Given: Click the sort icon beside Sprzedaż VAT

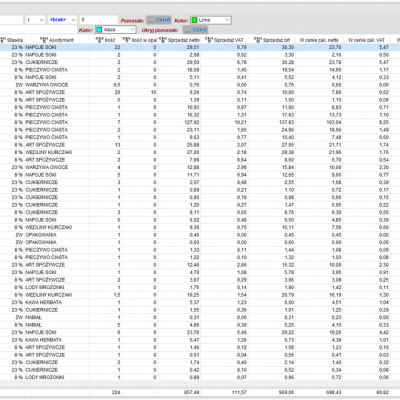Looking at the screenshot, I should [x=209, y=40].
